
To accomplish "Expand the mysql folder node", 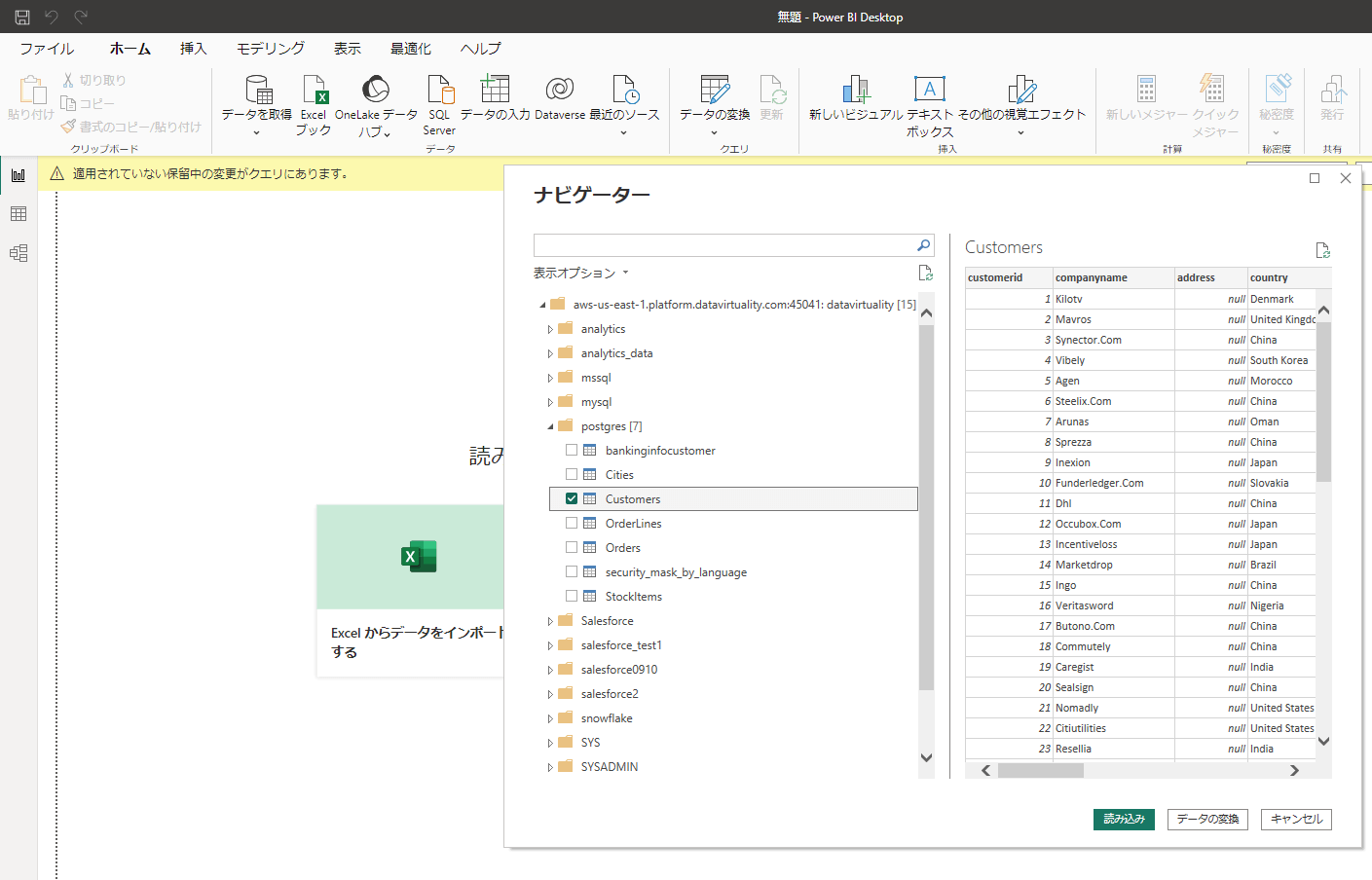I will click(x=550, y=402).
